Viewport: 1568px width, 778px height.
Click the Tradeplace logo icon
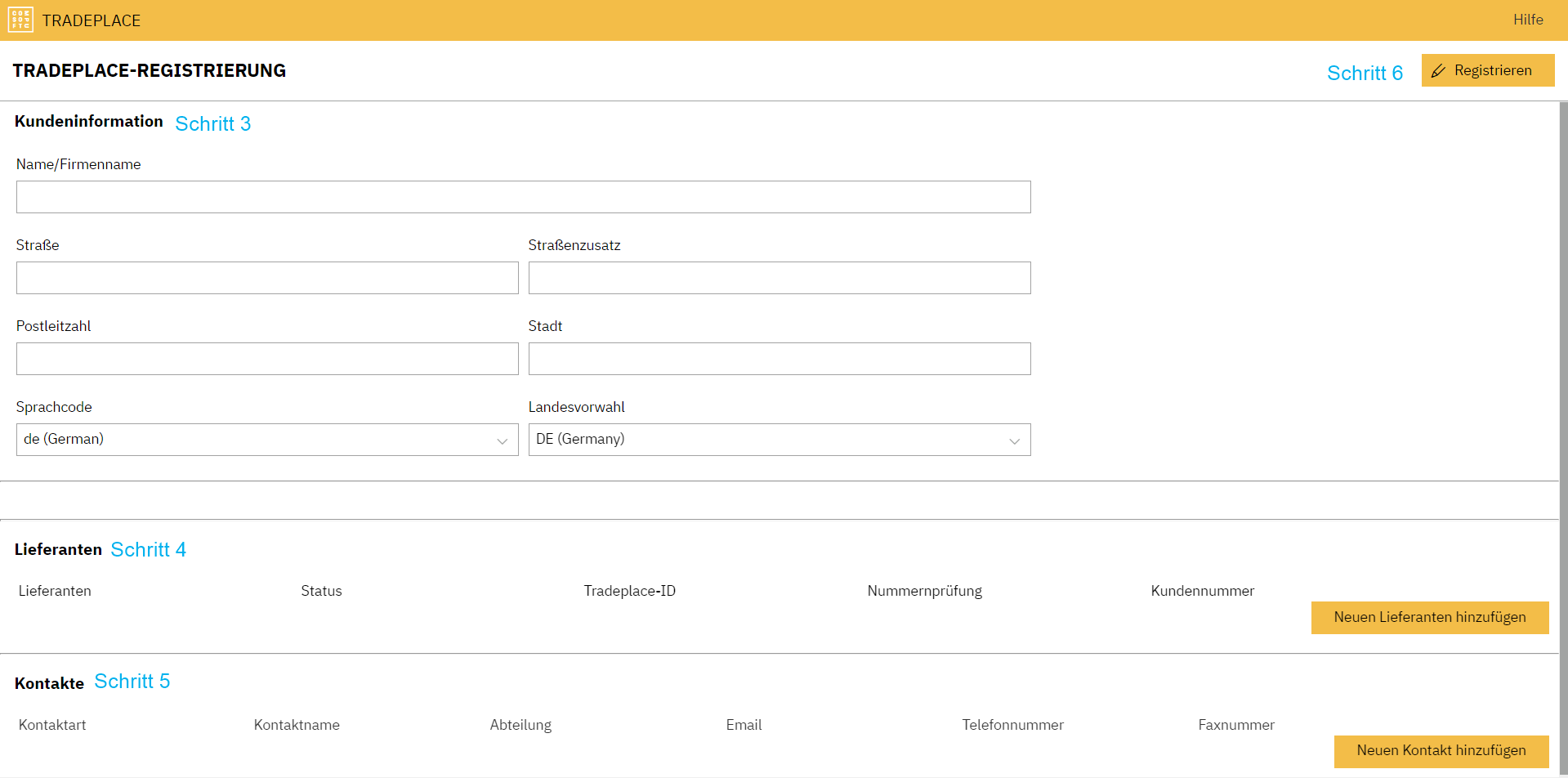(20, 20)
